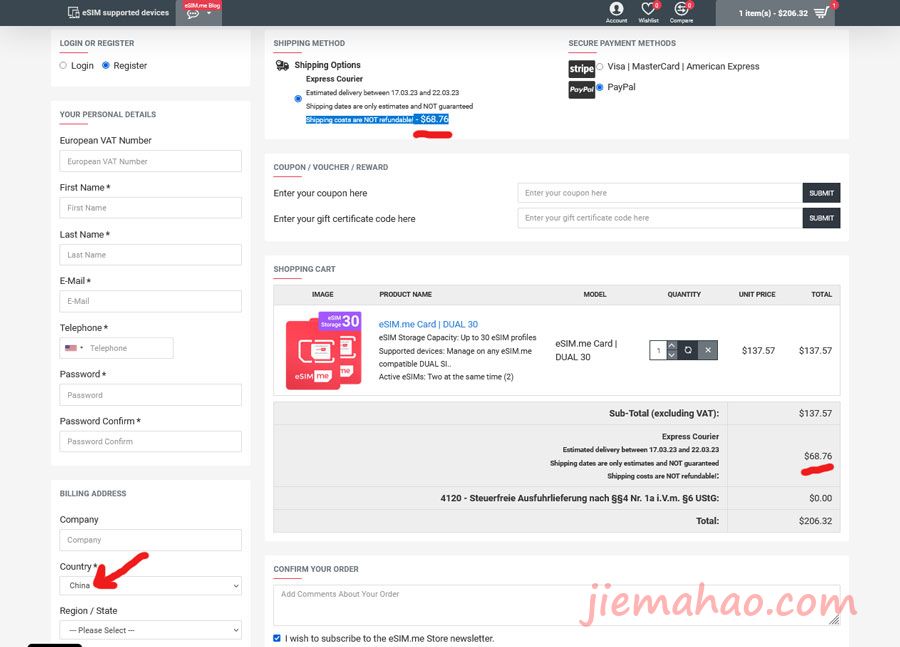Focus the cart quantity field
The height and width of the screenshot is (647, 900).
point(658,350)
